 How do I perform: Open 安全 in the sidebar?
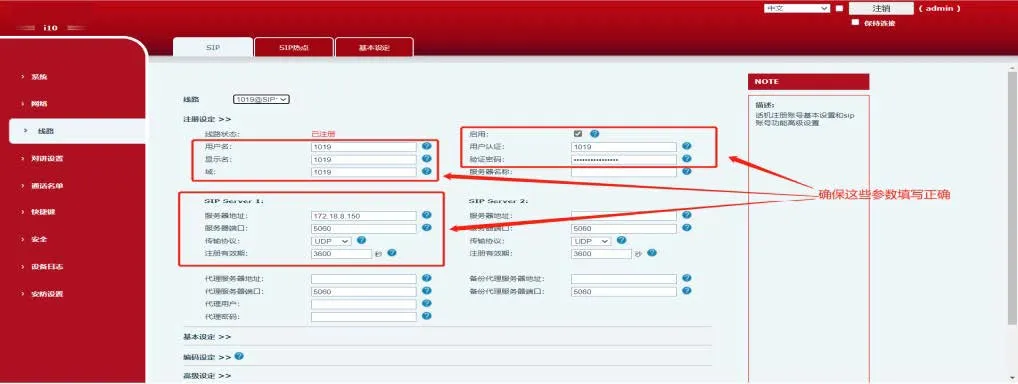(x=39, y=240)
